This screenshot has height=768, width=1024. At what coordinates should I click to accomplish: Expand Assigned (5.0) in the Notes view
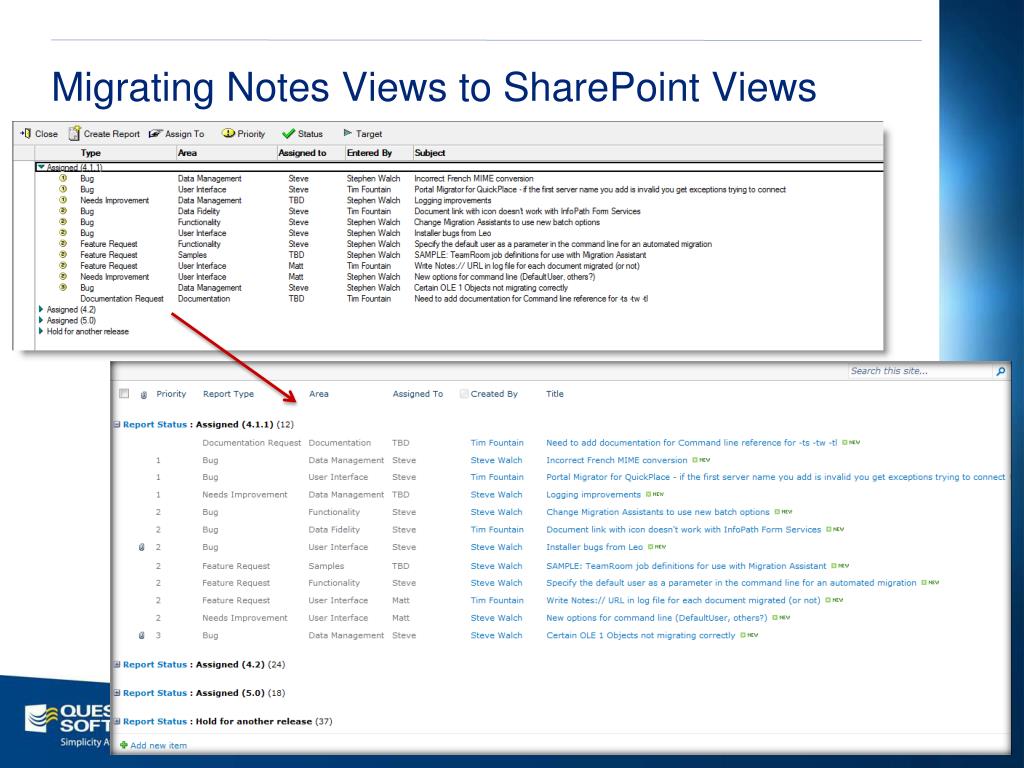[41, 321]
